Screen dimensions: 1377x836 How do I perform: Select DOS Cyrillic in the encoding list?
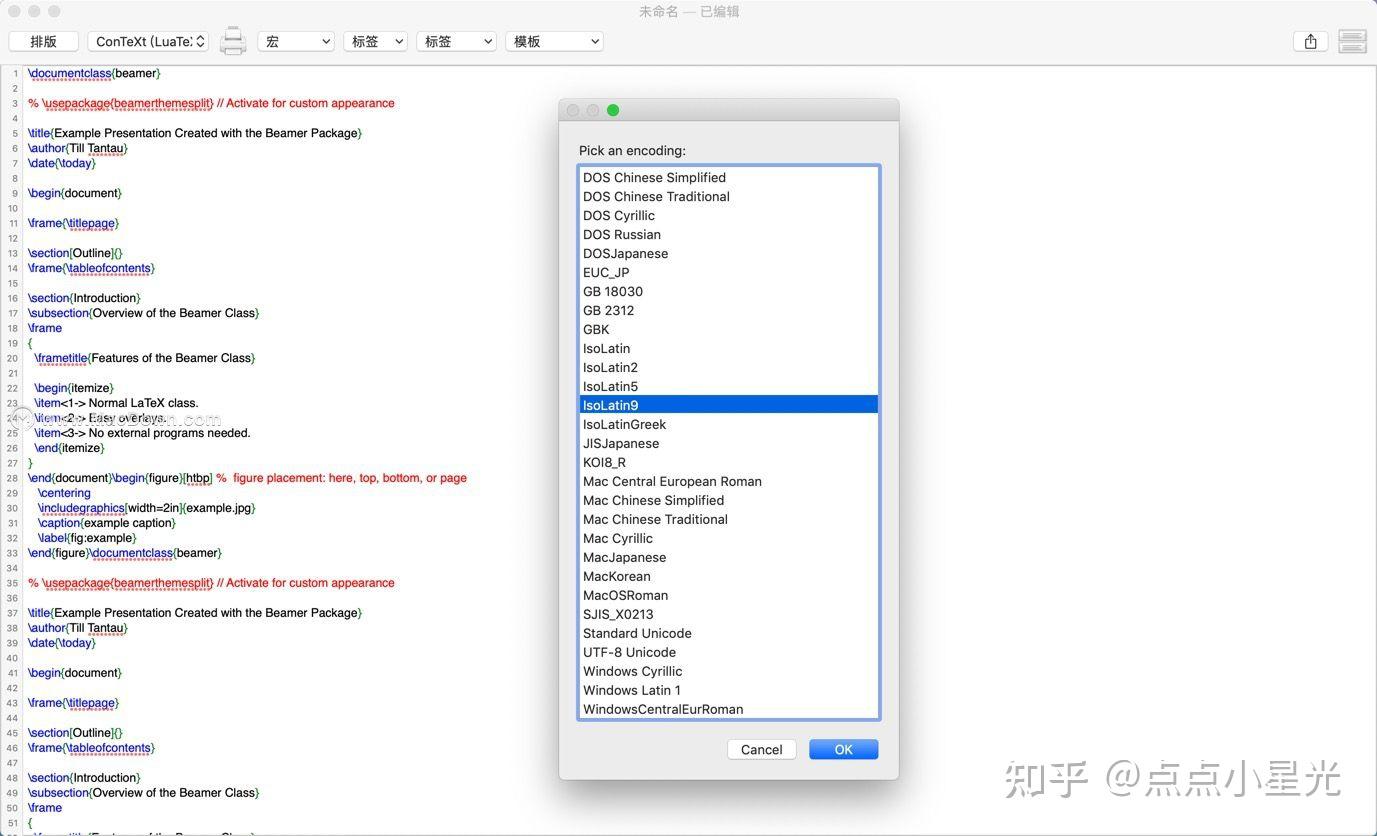(x=619, y=215)
